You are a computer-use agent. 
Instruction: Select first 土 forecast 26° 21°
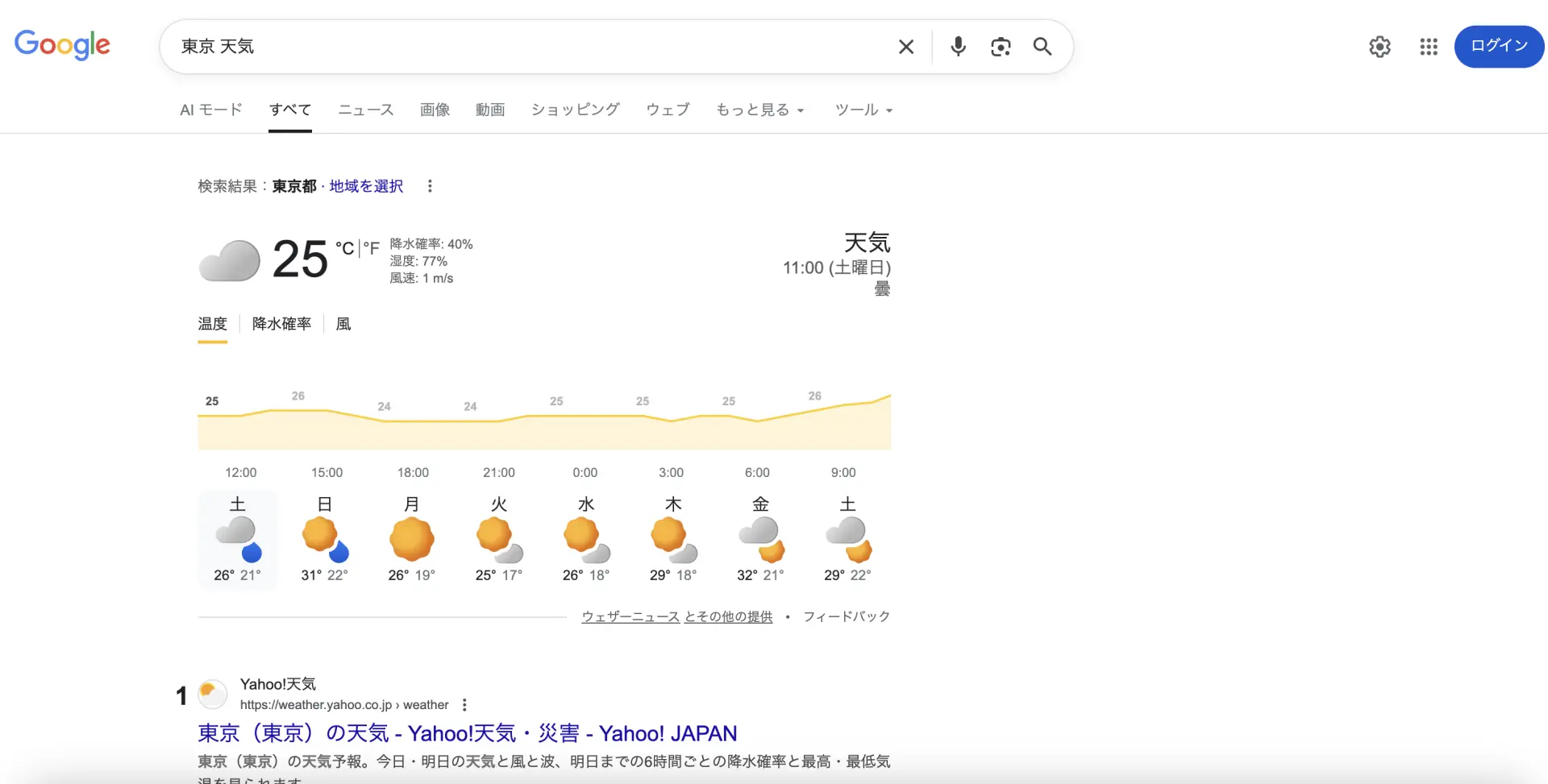[x=238, y=539]
